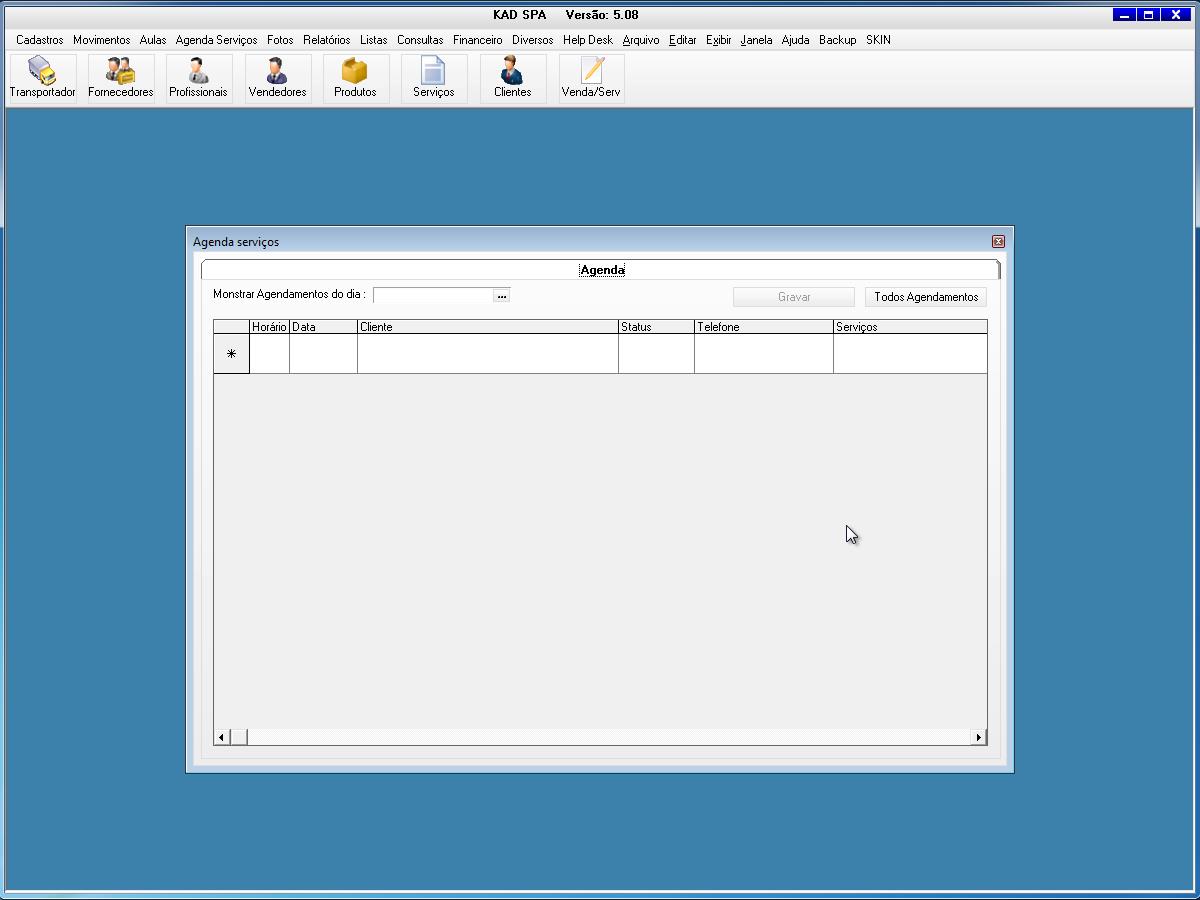Open the Exibir menu

[719, 40]
